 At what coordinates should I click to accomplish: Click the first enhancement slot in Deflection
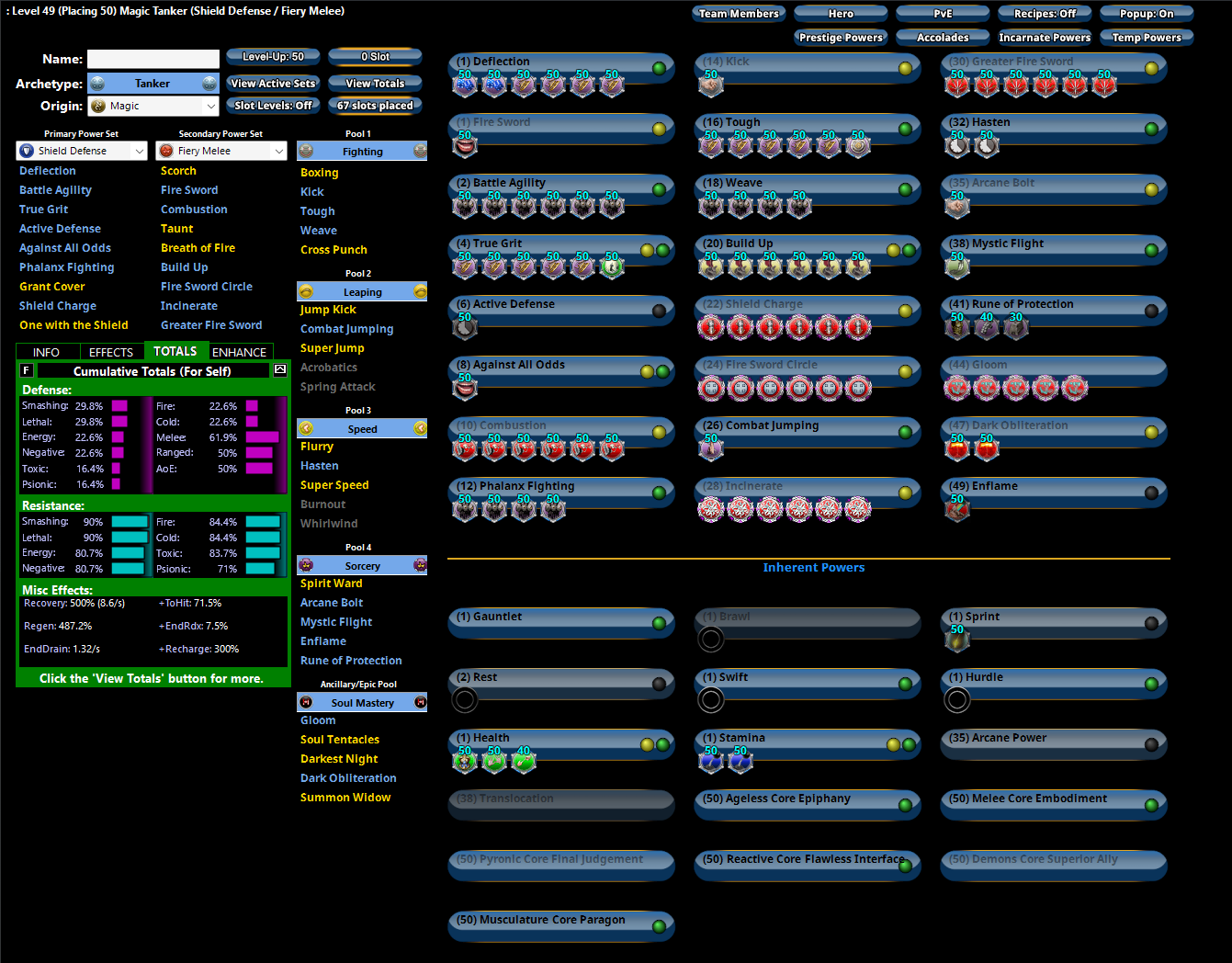click(465, 85)
